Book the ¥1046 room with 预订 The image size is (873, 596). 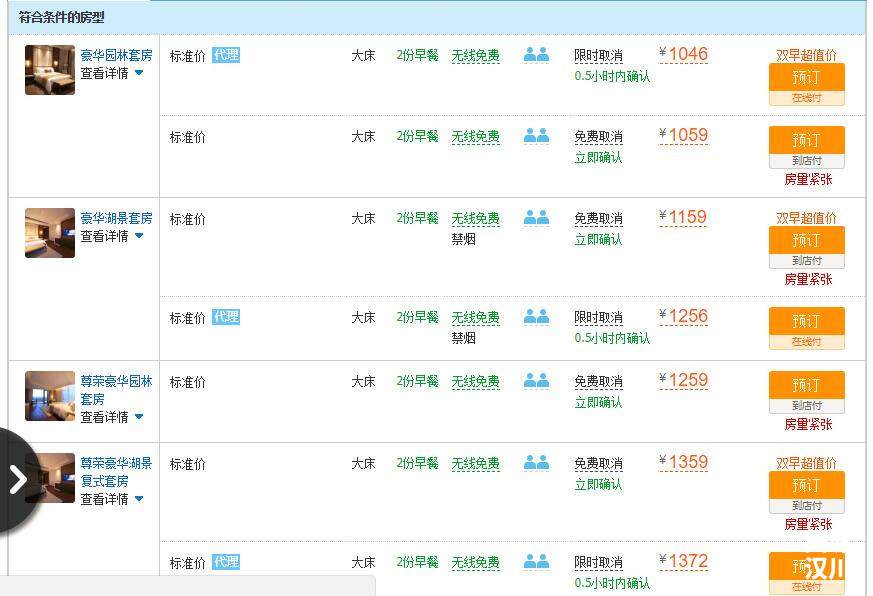pos(806,77)
